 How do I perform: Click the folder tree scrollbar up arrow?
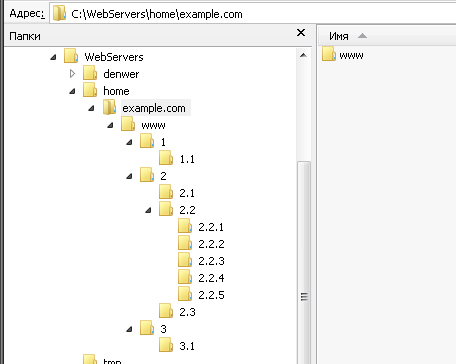pos(303,55)
